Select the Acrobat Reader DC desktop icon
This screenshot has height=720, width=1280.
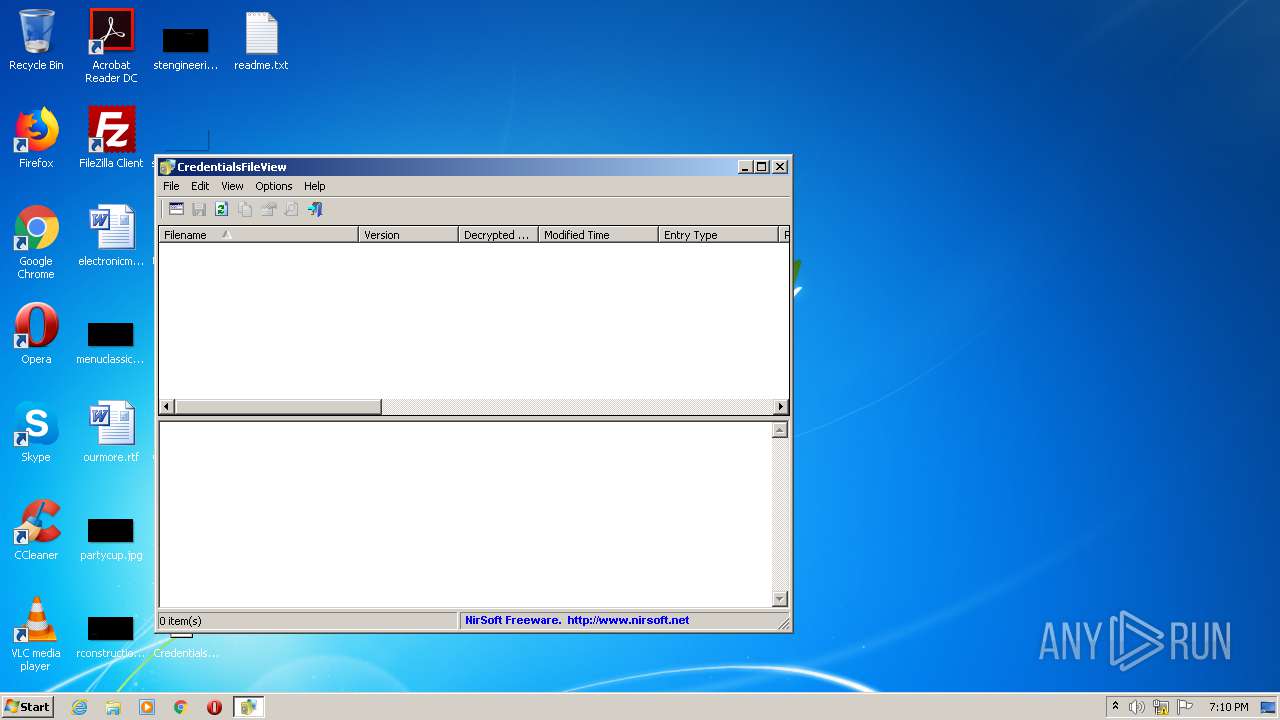pos(111,46)
